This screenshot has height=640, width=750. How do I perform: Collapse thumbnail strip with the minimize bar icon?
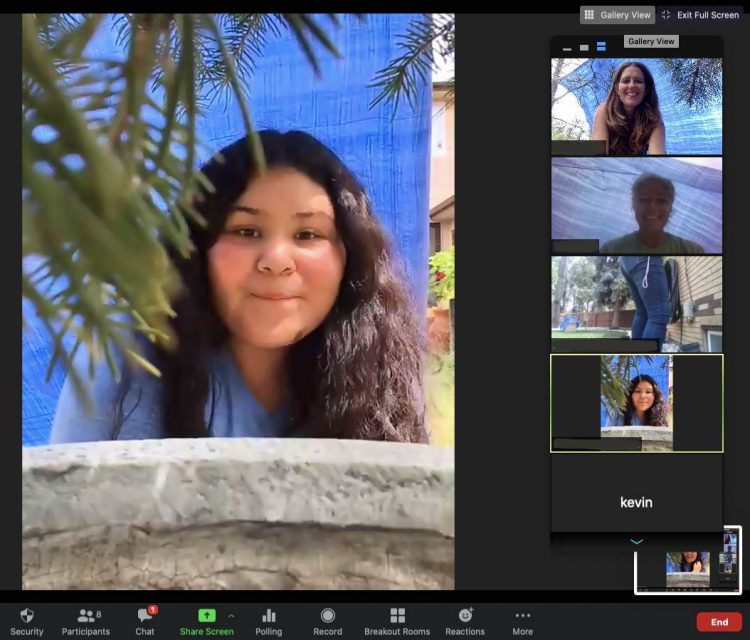coord(567,47)
